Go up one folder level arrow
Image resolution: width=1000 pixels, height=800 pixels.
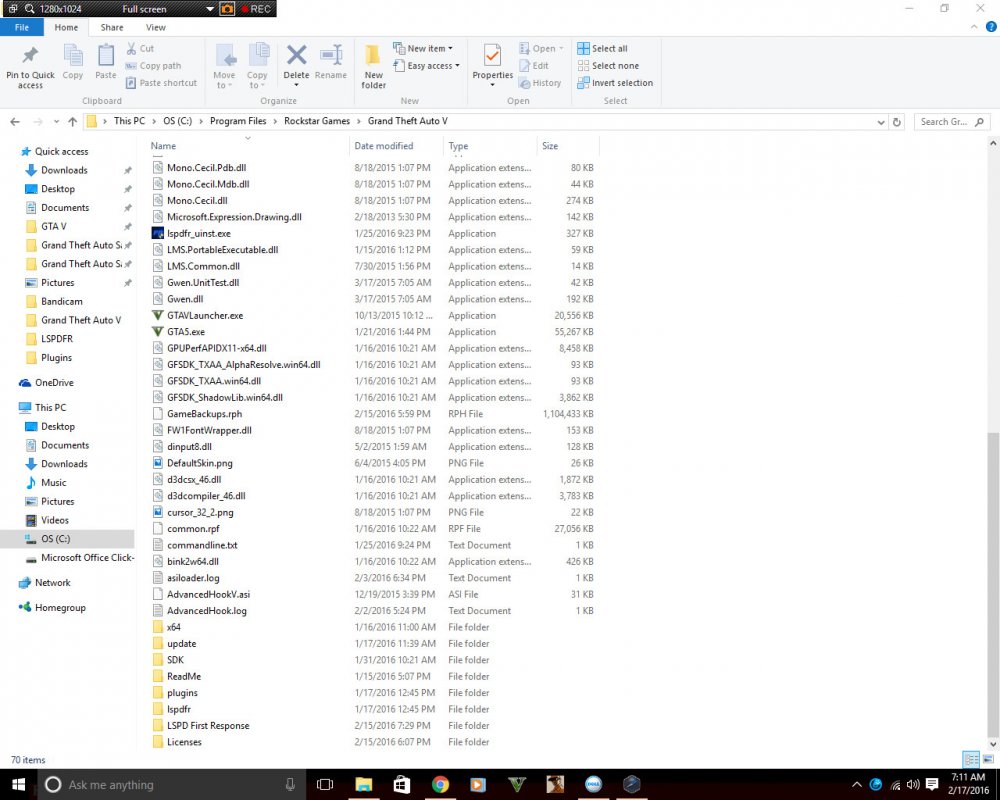pos(72,122)
